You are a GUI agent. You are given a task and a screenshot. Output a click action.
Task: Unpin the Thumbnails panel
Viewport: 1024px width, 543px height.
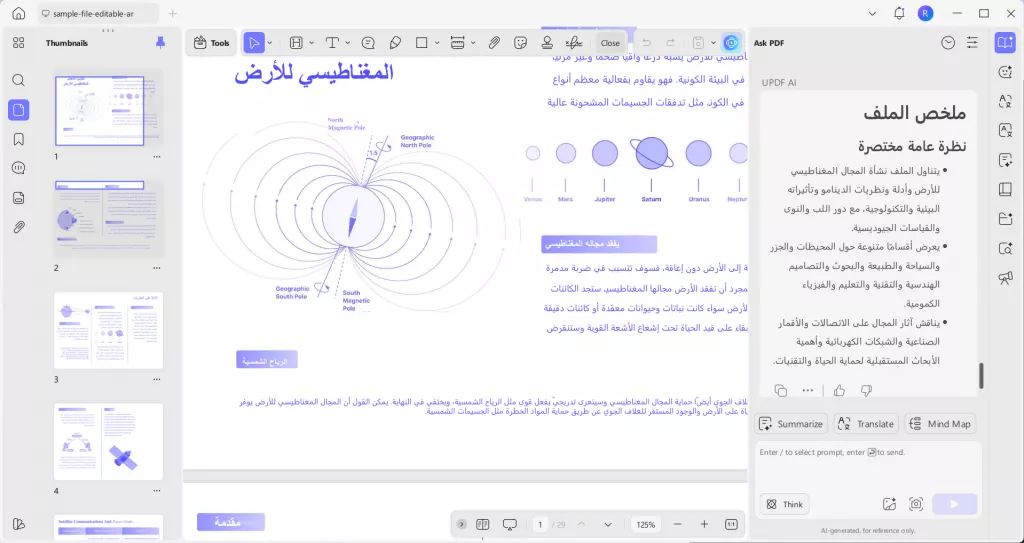(x=161, y=42)
